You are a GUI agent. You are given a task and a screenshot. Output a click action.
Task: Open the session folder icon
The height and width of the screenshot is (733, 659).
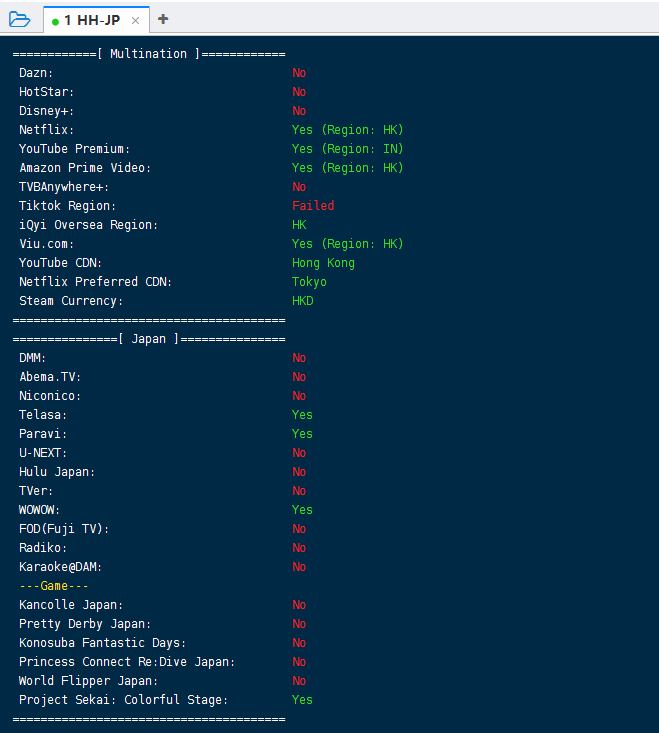(x=19, y=19)
